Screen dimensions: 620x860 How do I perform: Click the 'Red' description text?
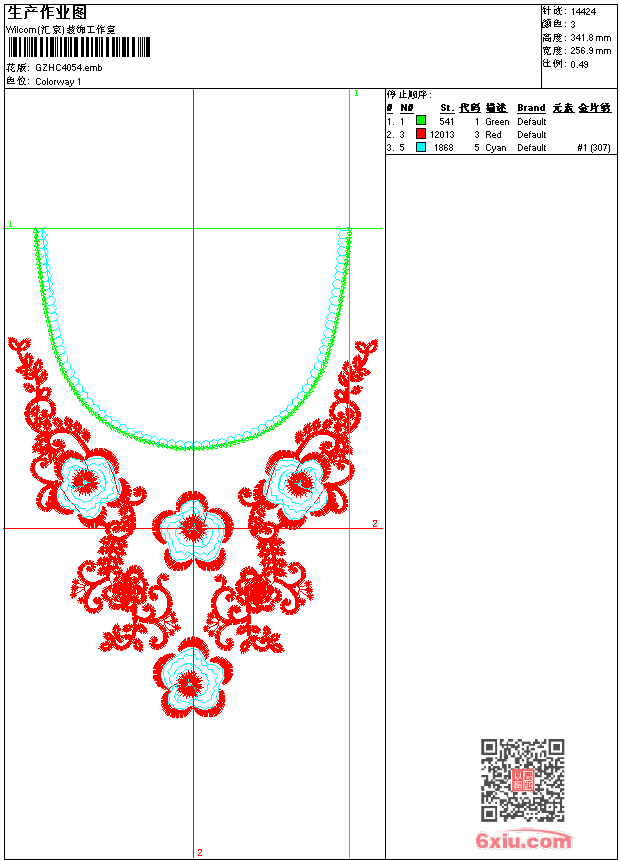tap(493, 134)
